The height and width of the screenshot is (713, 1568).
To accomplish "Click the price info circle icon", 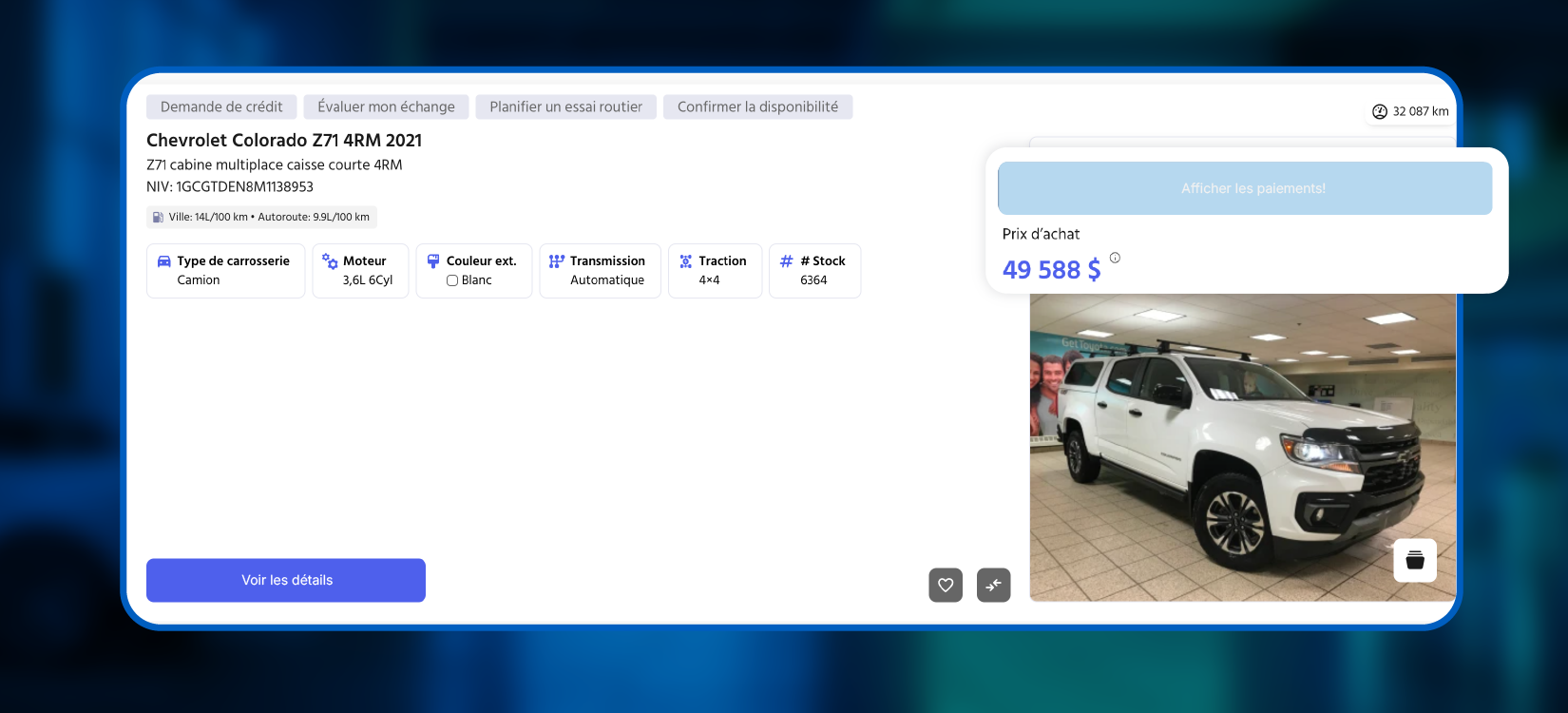I will point(1115,258).
